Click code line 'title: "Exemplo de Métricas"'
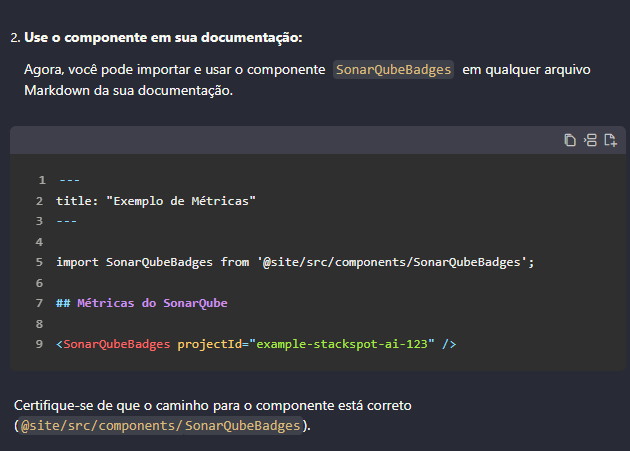Image resolution: width=630 pixels, height=451 pixels. (156, 201)
